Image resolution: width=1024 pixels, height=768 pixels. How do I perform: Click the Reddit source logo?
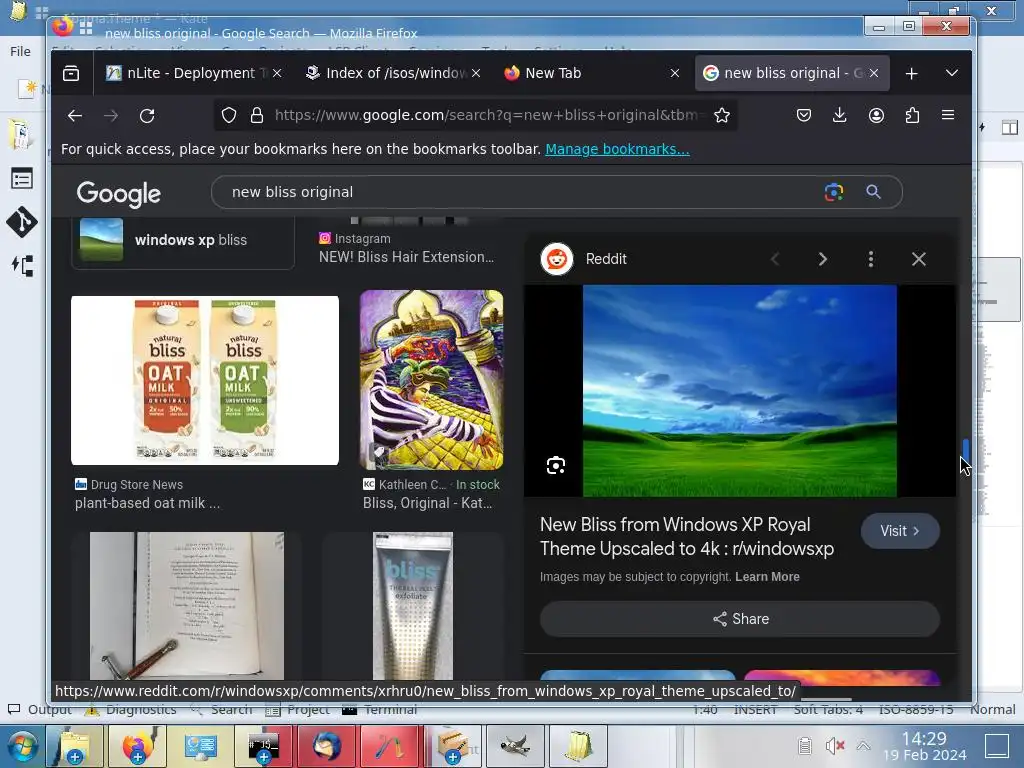557,259
